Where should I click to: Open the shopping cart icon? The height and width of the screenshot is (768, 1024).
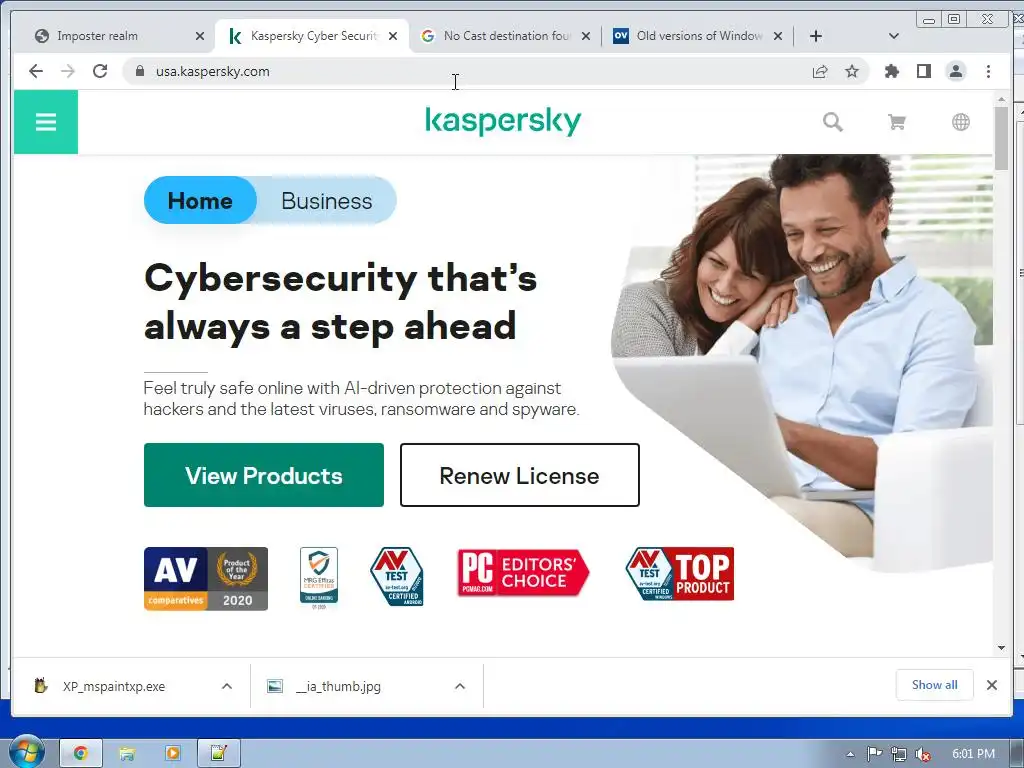(897, 122)
